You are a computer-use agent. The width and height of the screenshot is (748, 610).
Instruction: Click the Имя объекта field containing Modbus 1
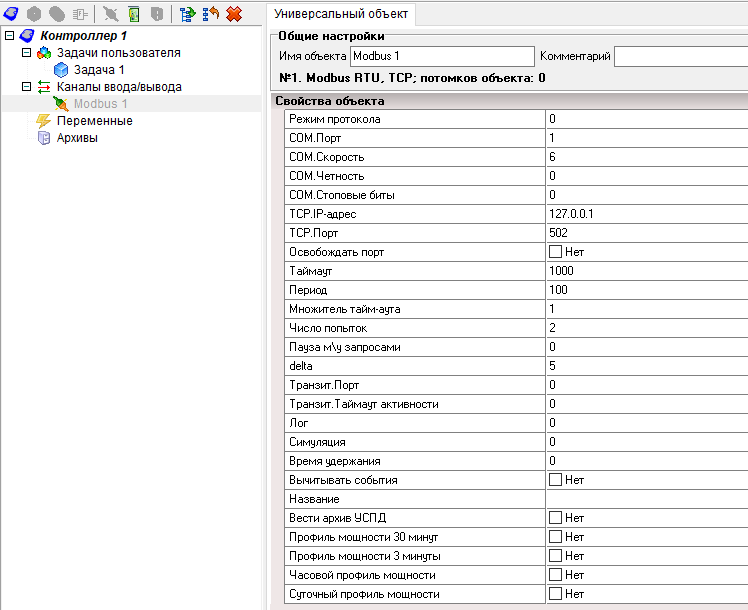[442, 56]
